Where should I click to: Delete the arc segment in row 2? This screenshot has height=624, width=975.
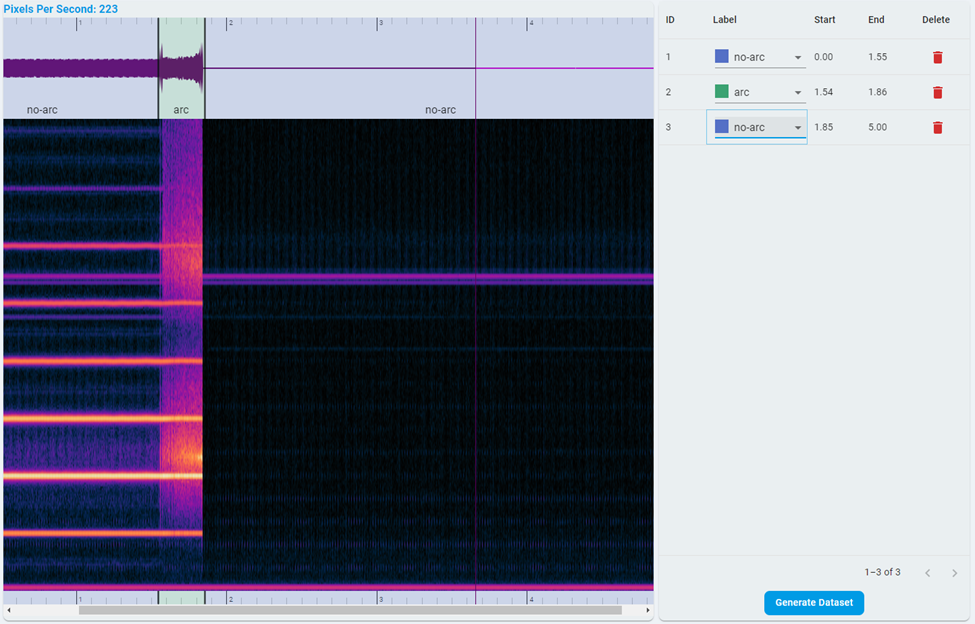937,92
